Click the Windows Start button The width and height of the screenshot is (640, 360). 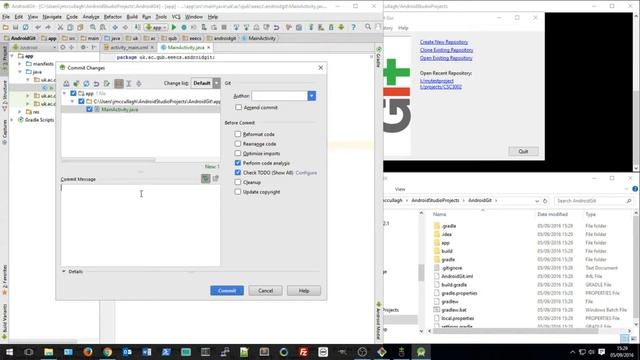[x=9, y=351]
